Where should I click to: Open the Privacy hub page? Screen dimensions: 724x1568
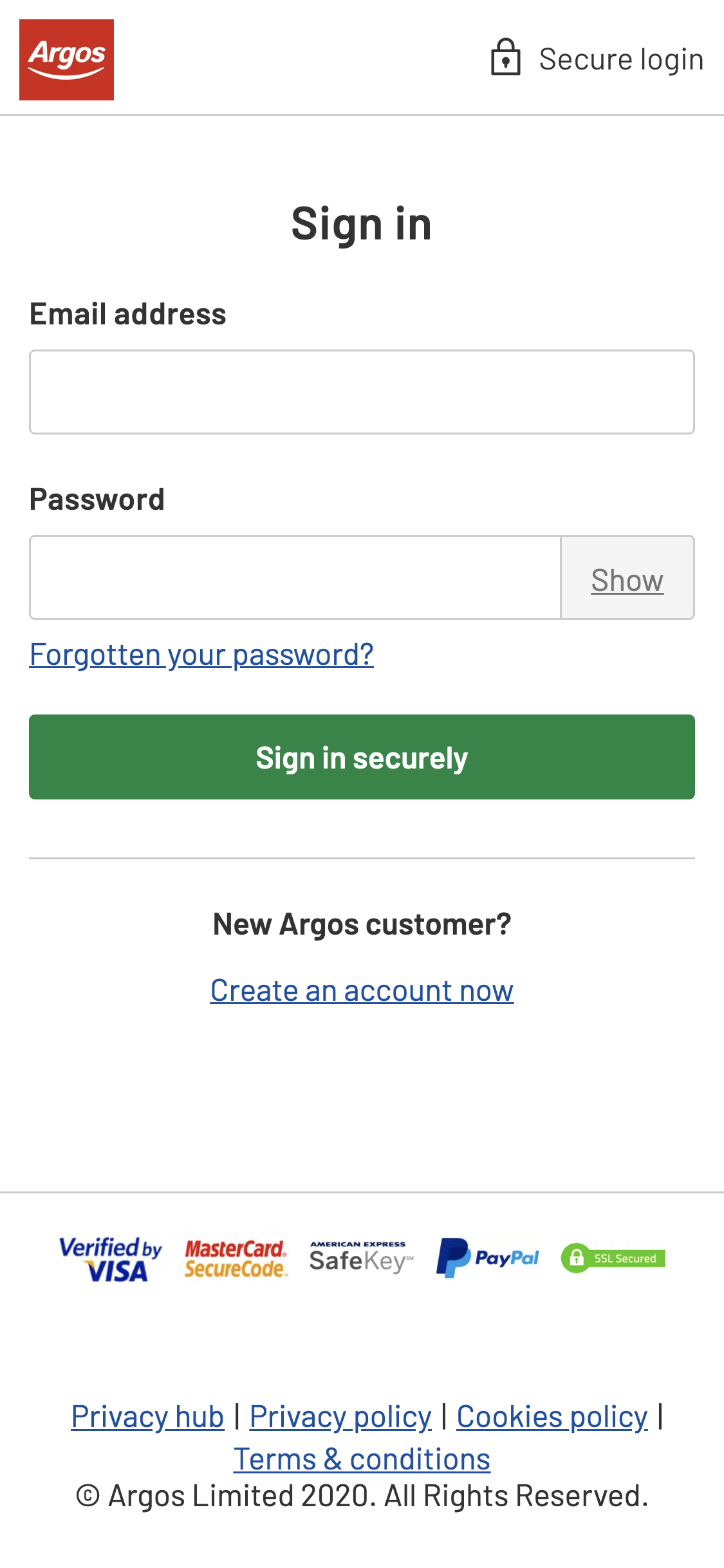(147, 1415)
